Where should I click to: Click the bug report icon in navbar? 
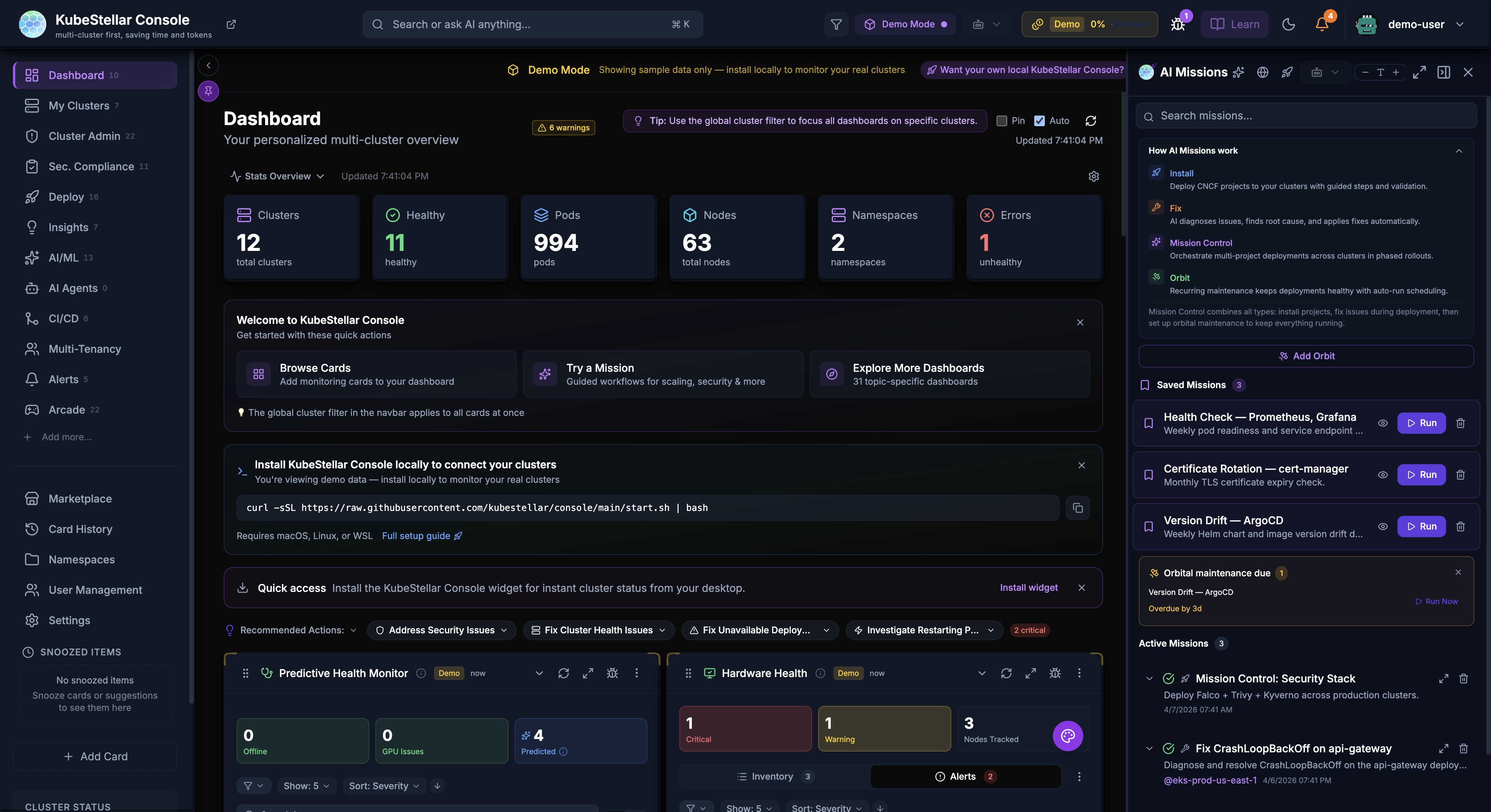[x=1177, y=24]
